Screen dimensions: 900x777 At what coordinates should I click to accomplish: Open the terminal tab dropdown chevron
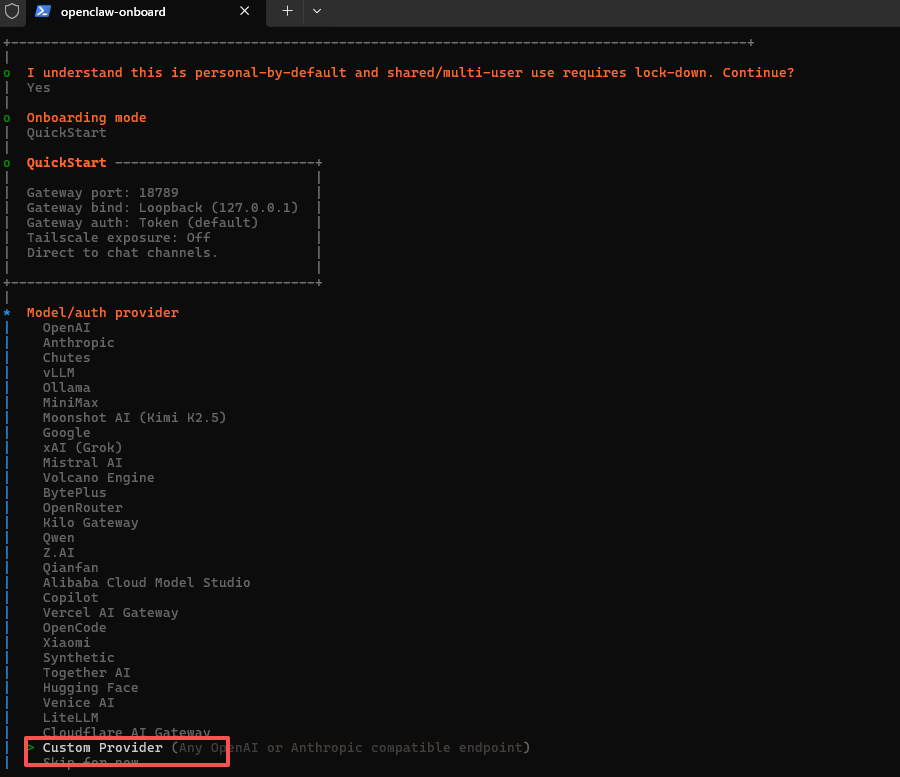[316, 12]
